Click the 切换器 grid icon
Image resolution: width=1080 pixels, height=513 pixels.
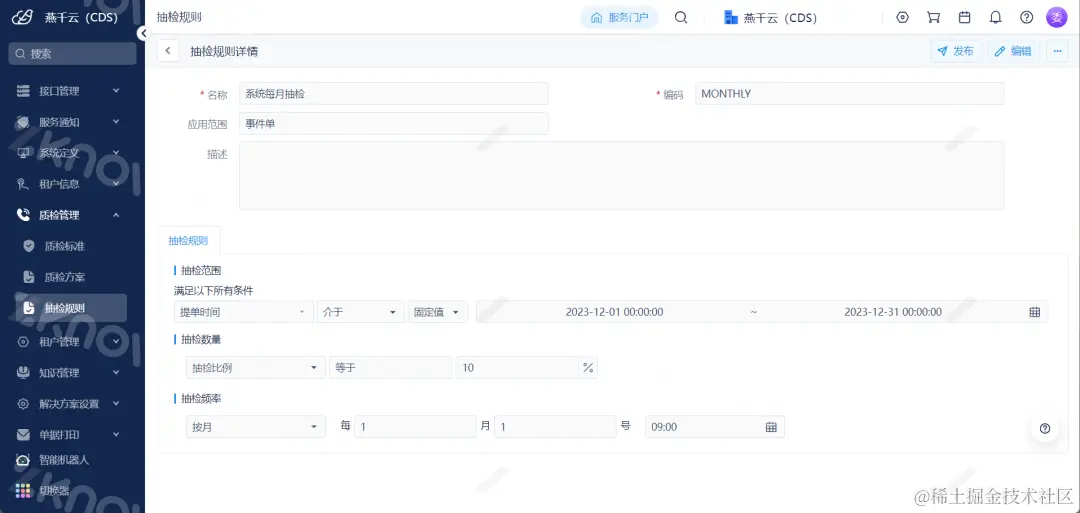pyautogui.click(x=23, y=491)
